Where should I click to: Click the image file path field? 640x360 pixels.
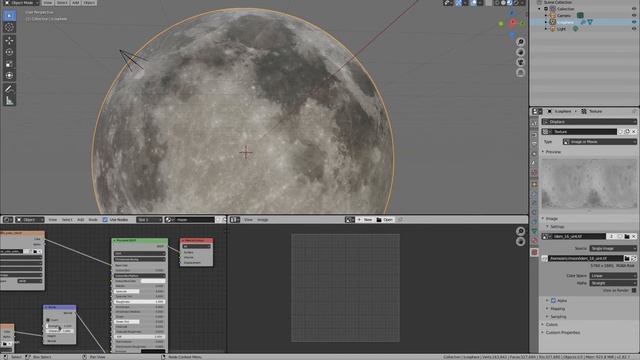coord(585,258)
